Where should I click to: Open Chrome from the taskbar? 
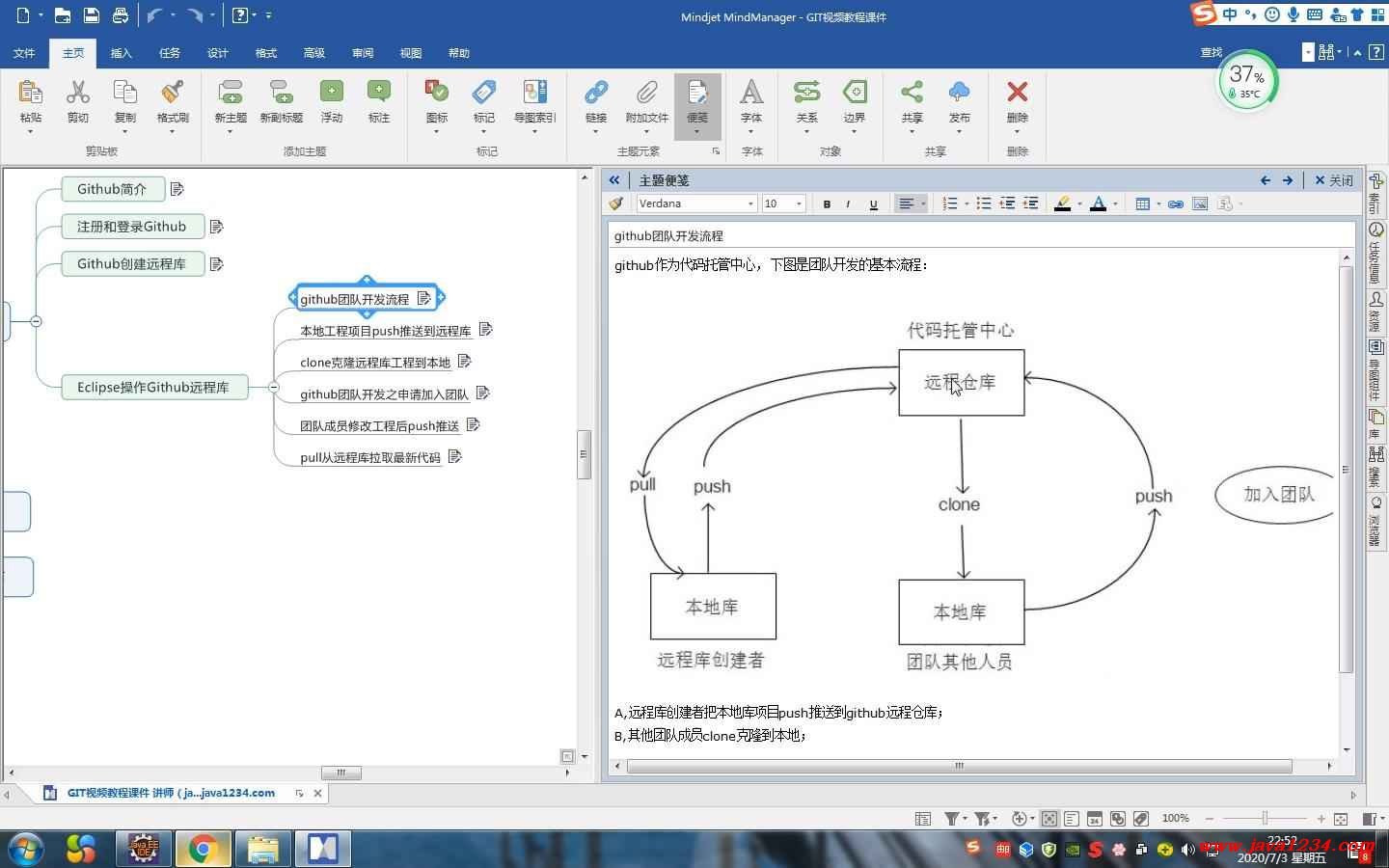point(203,849)
